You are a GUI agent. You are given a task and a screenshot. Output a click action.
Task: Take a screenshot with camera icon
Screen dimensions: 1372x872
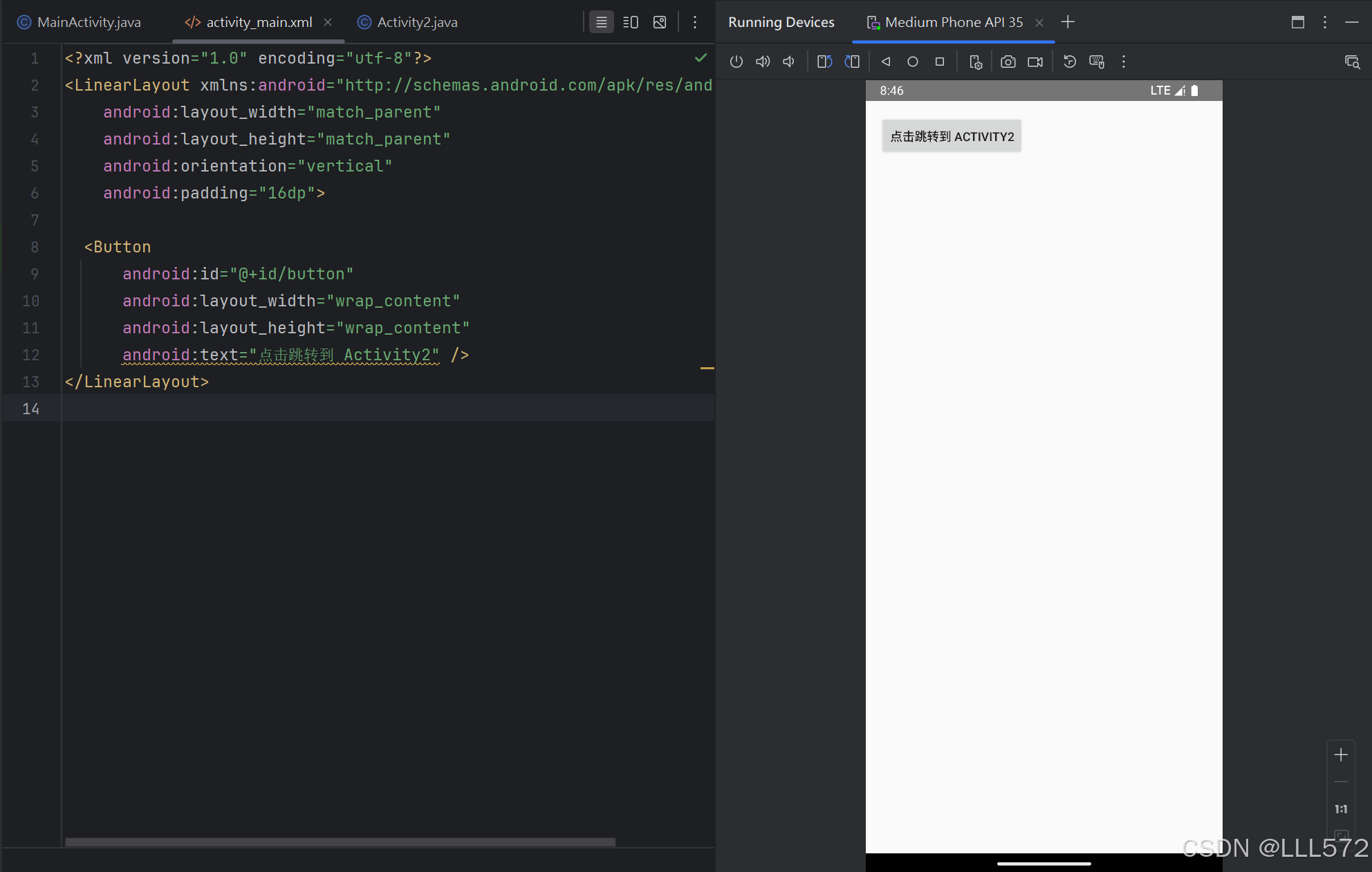1008,62
